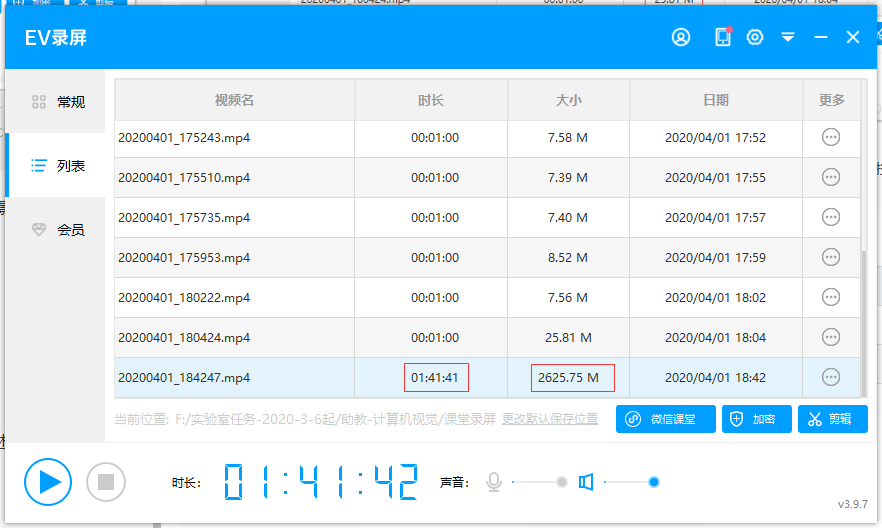Viewport: 882px width, 528px height.
Task: Click the 25.81 M size cell
Action: click(x=568, y=337)
